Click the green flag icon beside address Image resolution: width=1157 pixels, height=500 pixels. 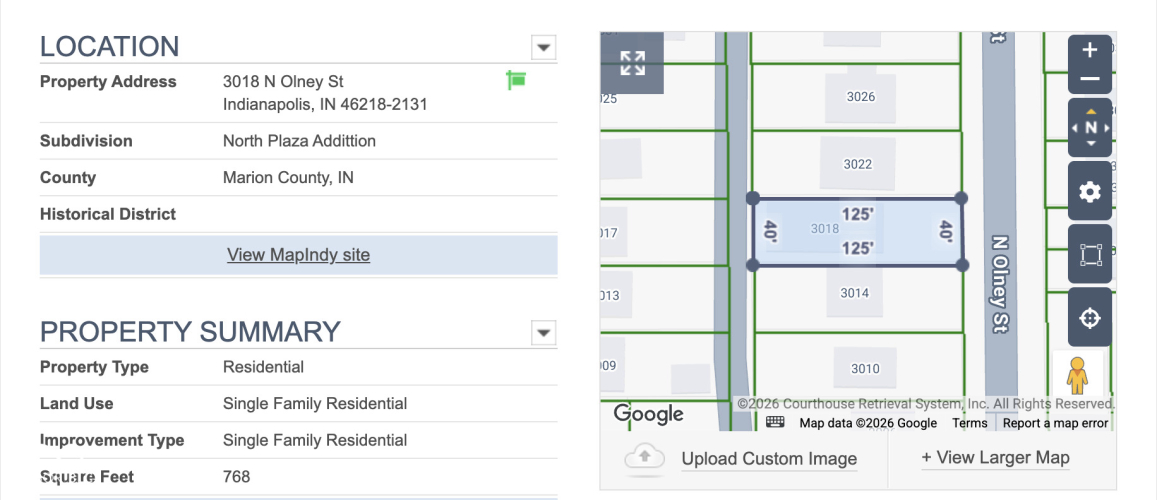coord(516,80)
